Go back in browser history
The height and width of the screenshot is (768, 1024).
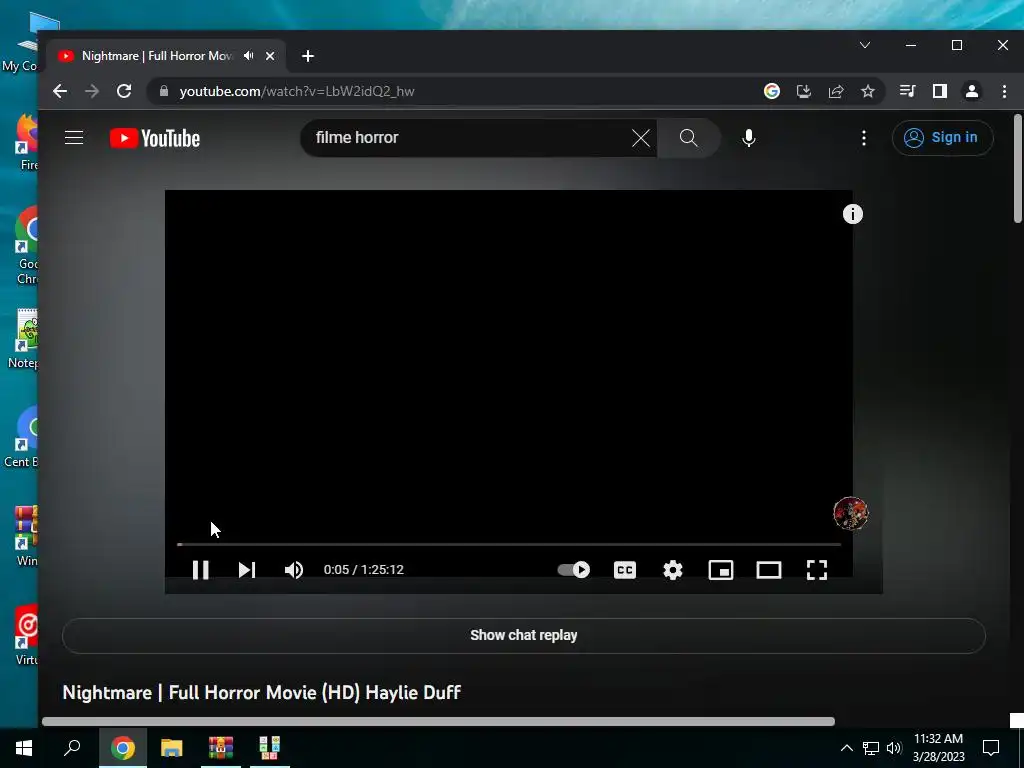click(60, 91)
